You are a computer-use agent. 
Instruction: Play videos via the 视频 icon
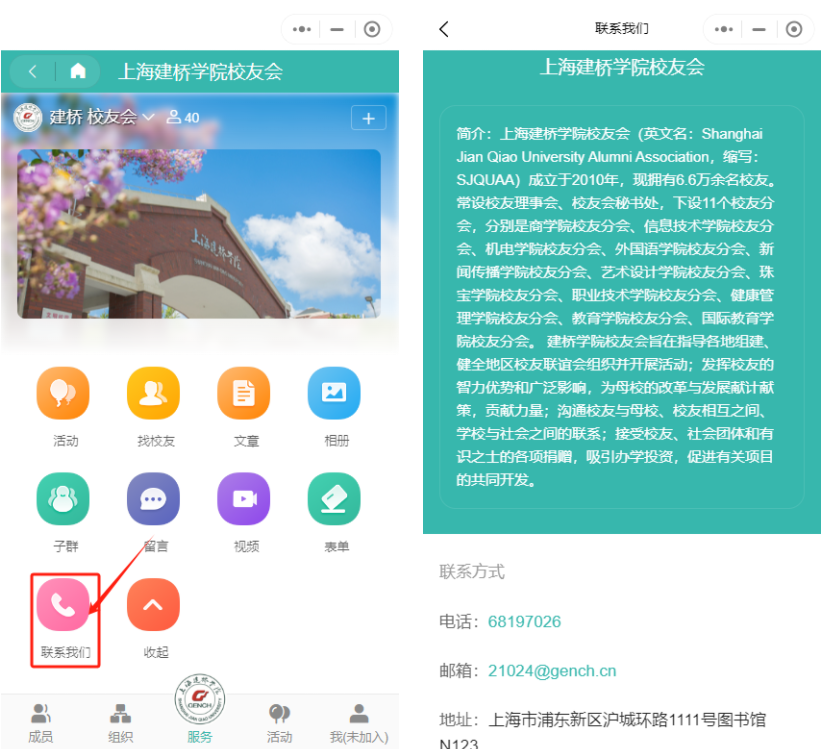tap(243, 498)
